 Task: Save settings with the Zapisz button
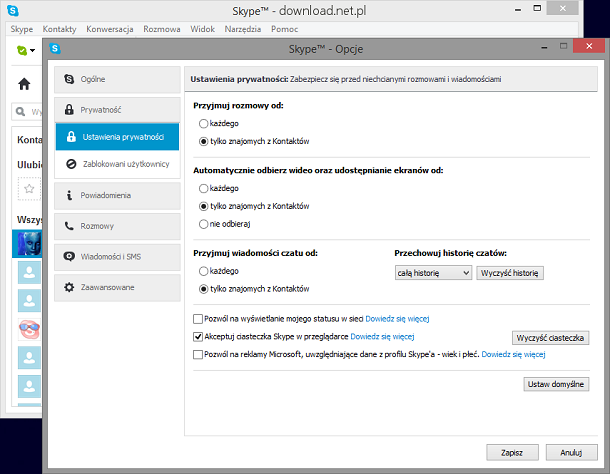point(512,453)
